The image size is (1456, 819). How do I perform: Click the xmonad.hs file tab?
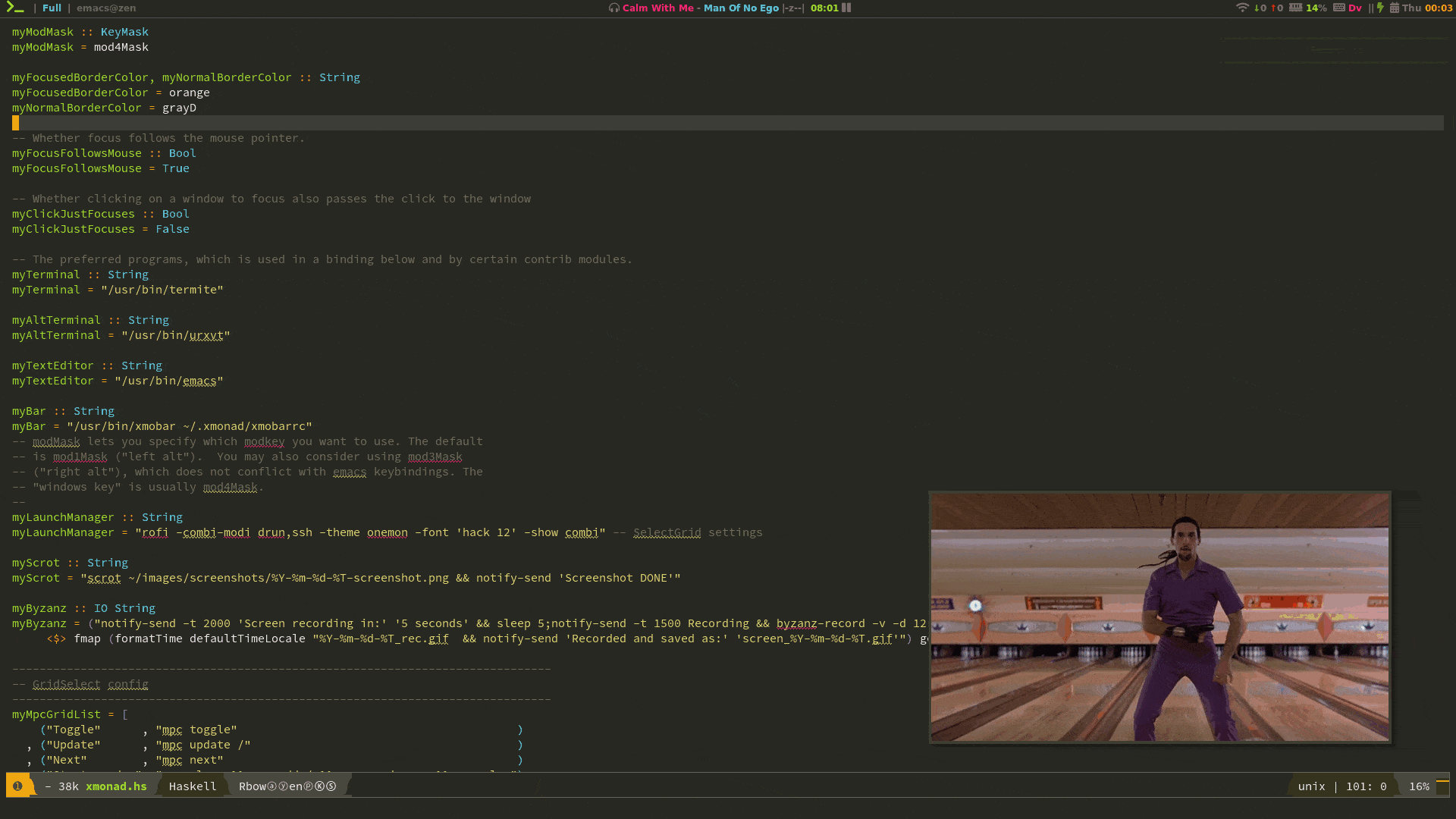(116, 786)
